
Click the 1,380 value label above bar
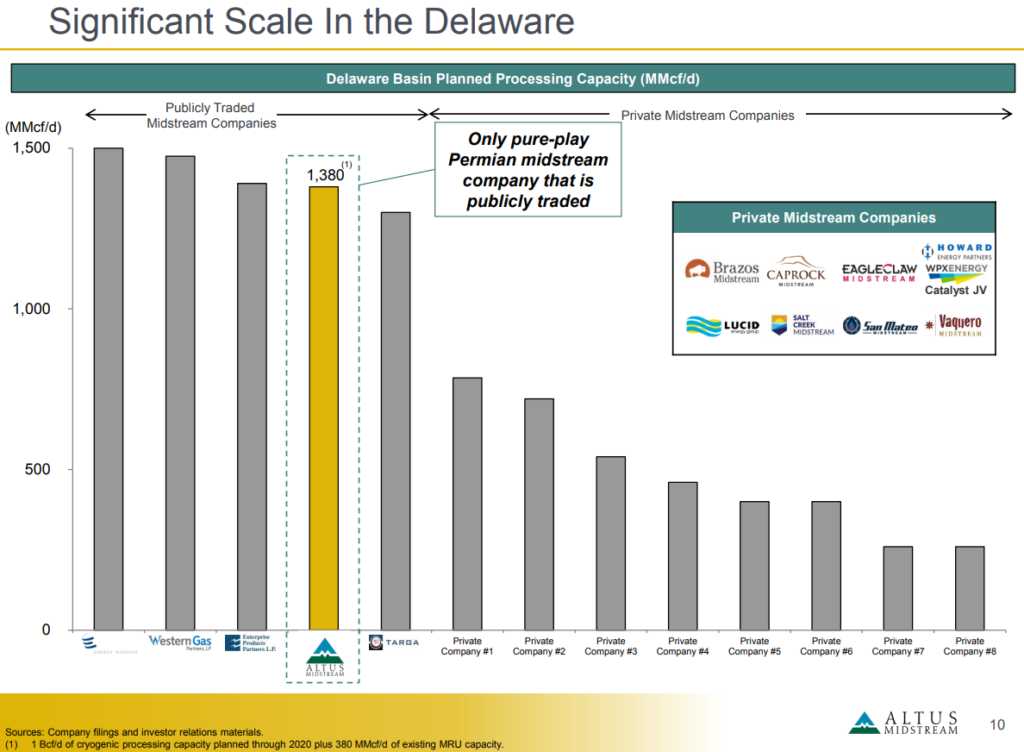(x=325, y=176)
